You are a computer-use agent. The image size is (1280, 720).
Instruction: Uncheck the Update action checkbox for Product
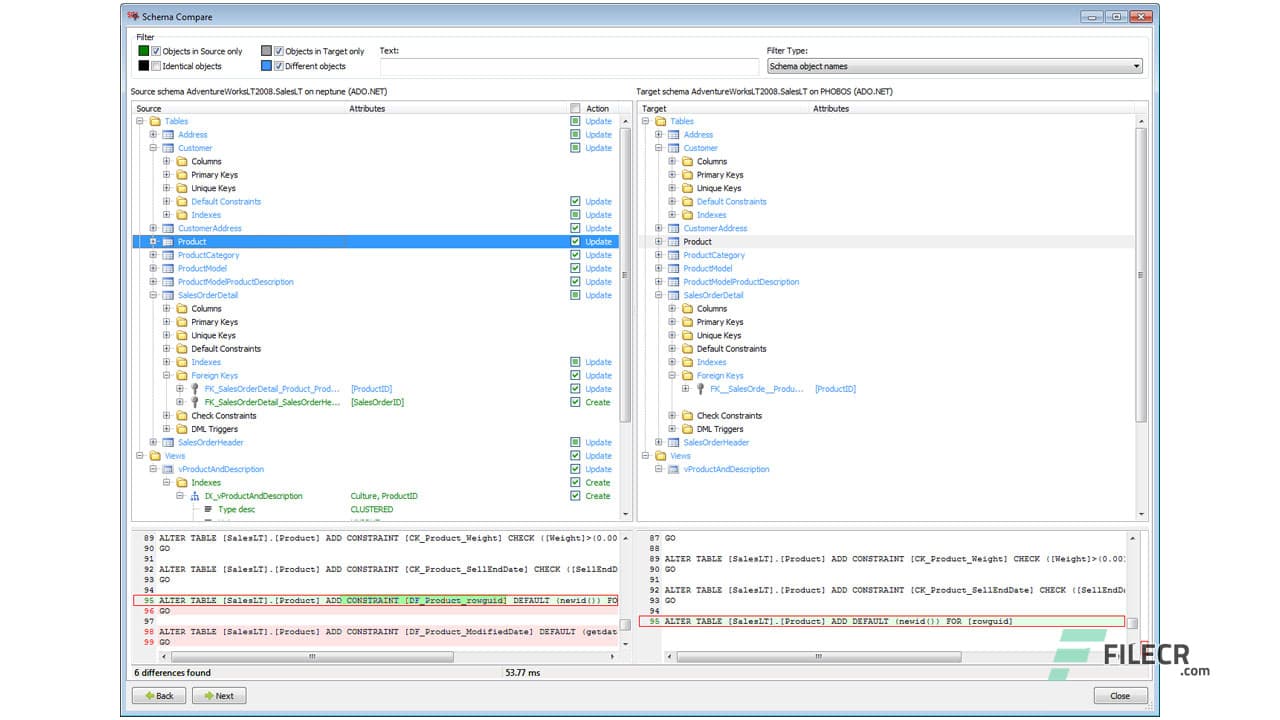[x=576, y=241]
